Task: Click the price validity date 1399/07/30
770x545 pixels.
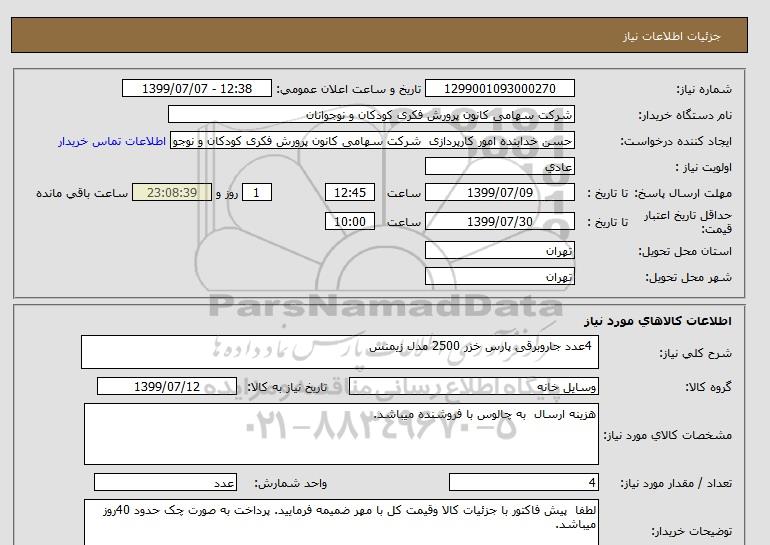Action: (x=499, y=221)
